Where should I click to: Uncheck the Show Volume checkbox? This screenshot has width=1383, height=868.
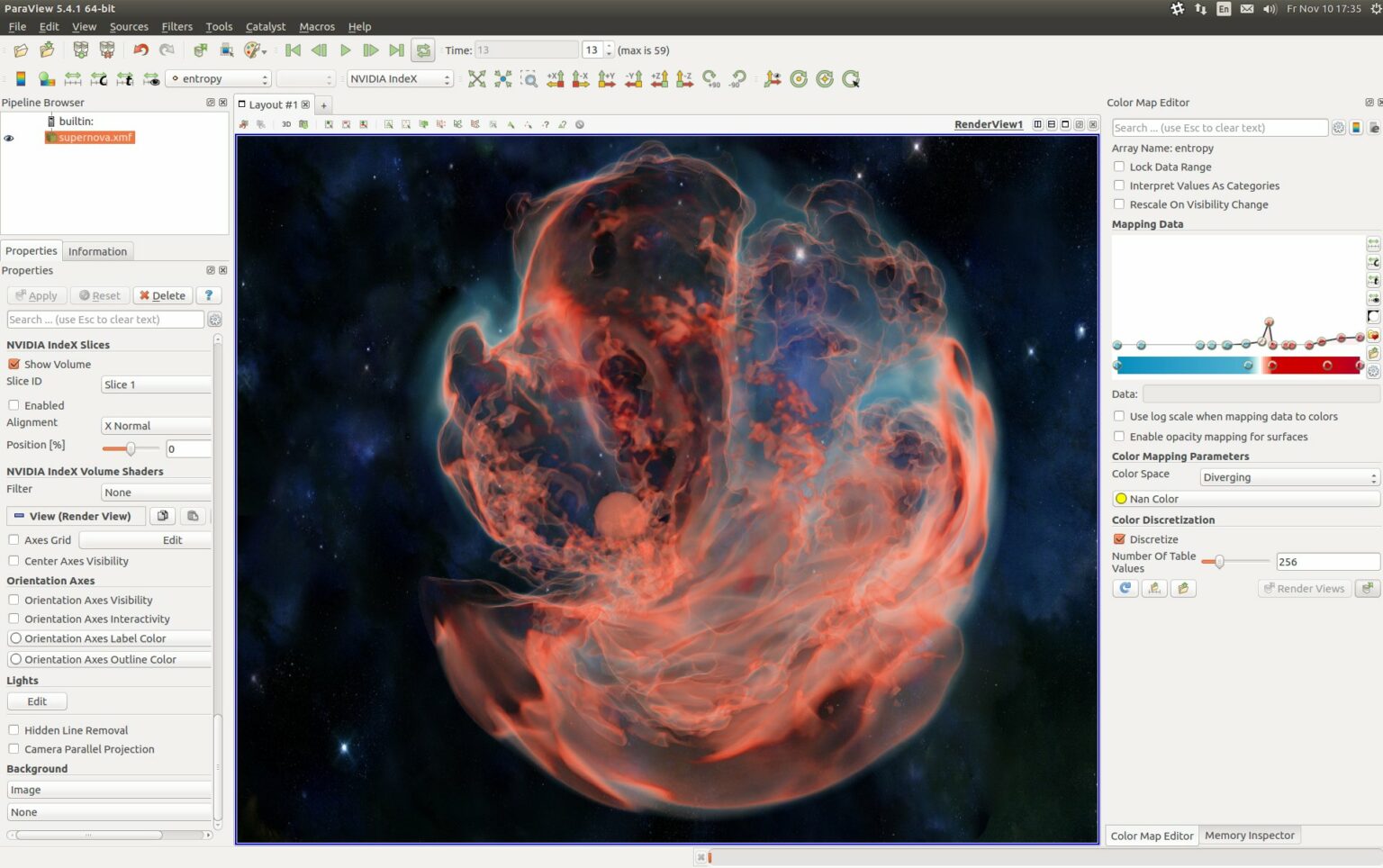pos(14,364)
